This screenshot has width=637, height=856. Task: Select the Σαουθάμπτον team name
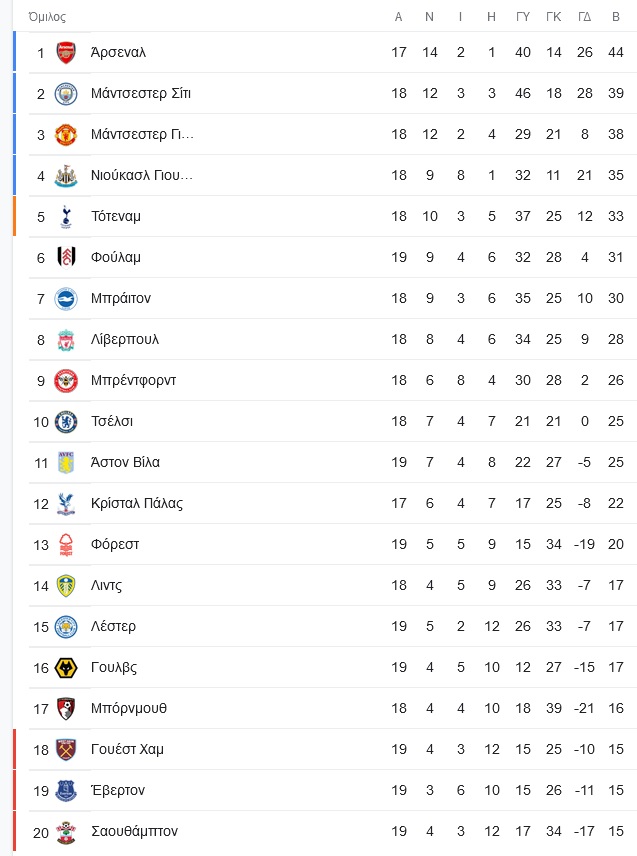[x=134, y=831]
